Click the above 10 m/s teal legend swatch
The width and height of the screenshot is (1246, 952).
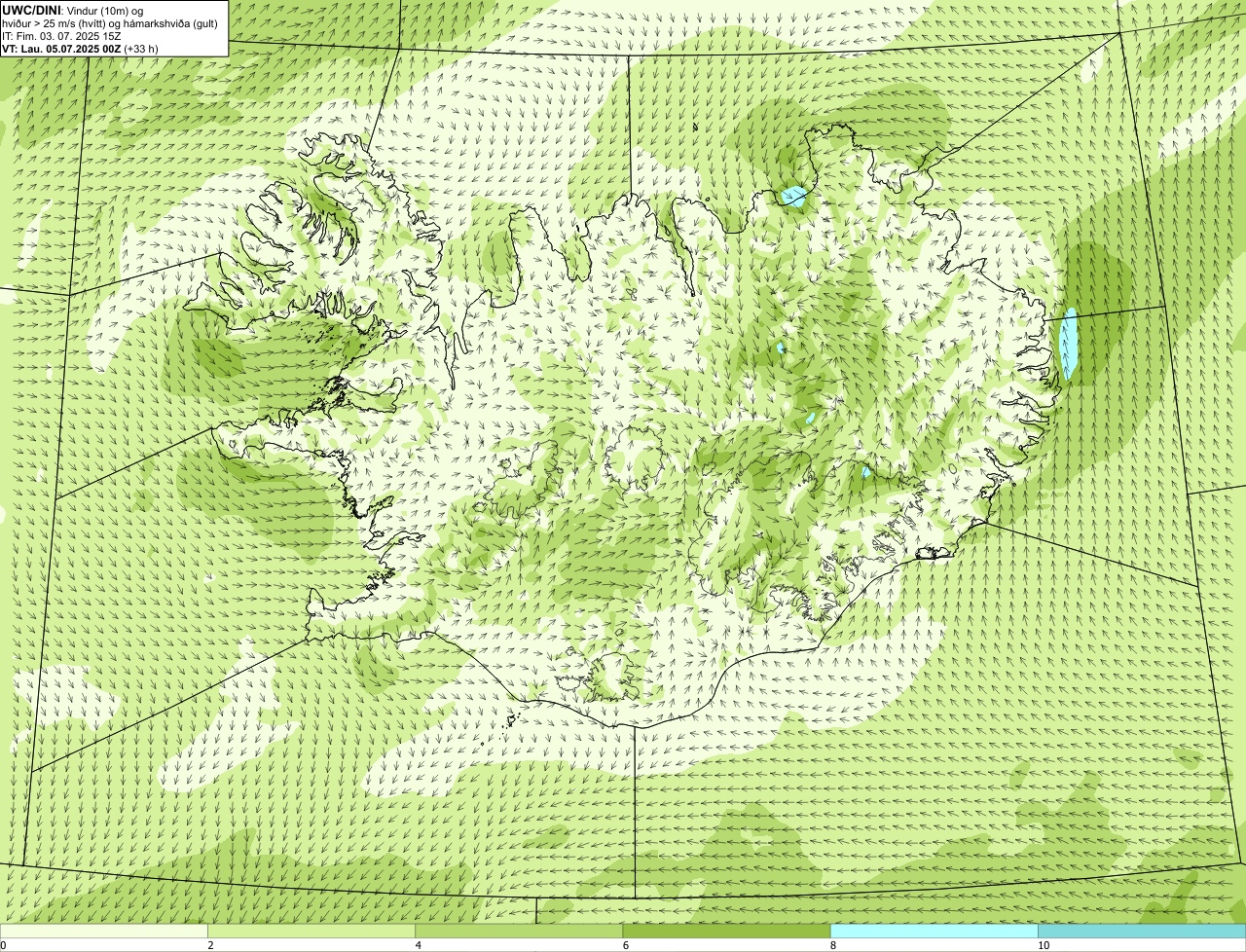1142,931
